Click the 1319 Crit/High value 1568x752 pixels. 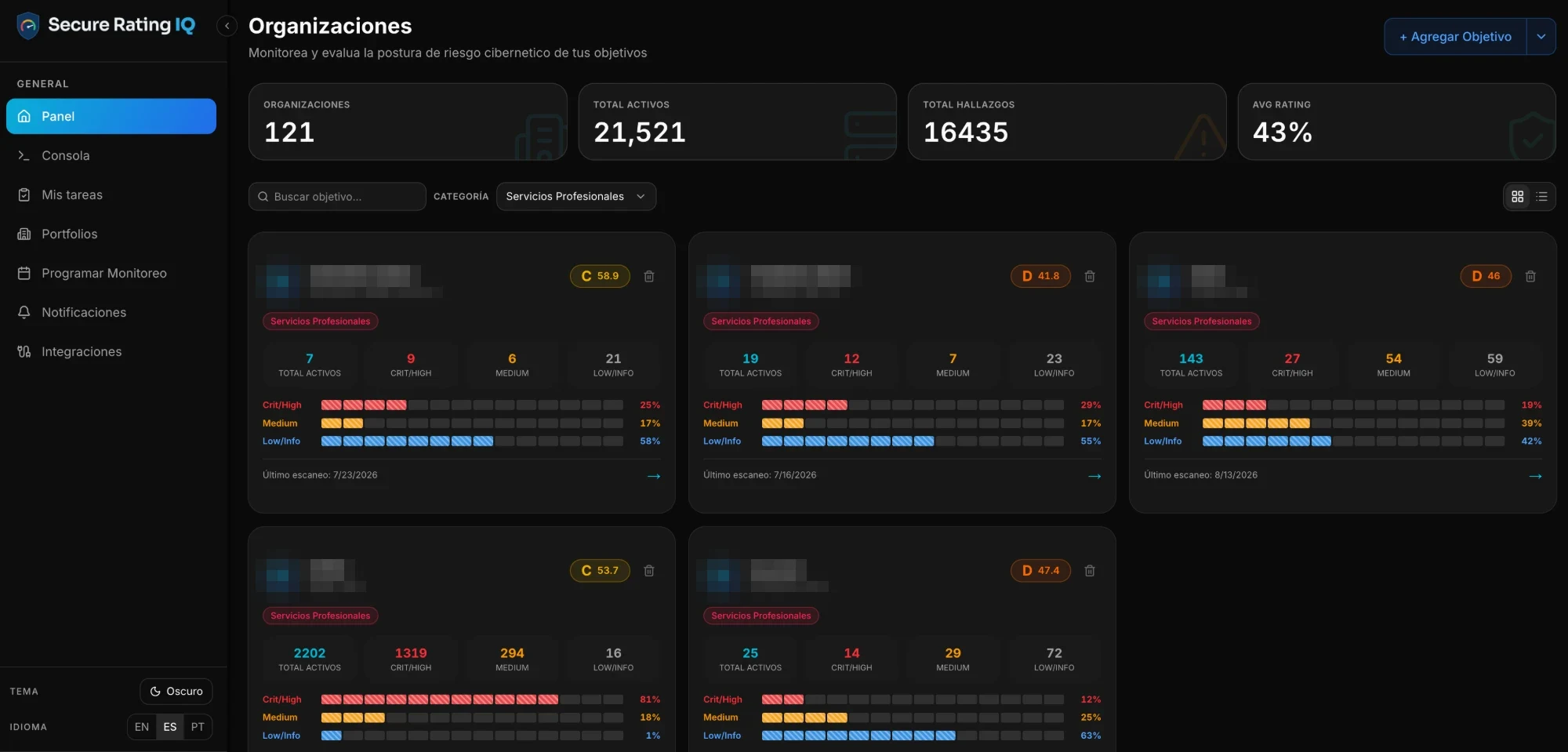(x=411, y=653)
